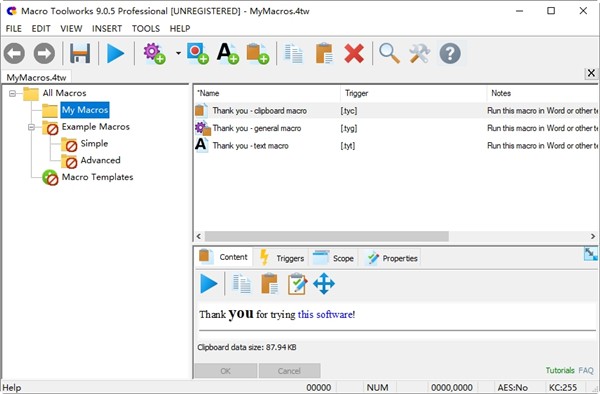Select Thank you - general macro row
This screenshot has height=394, width=600.
(x=396, y=128)
